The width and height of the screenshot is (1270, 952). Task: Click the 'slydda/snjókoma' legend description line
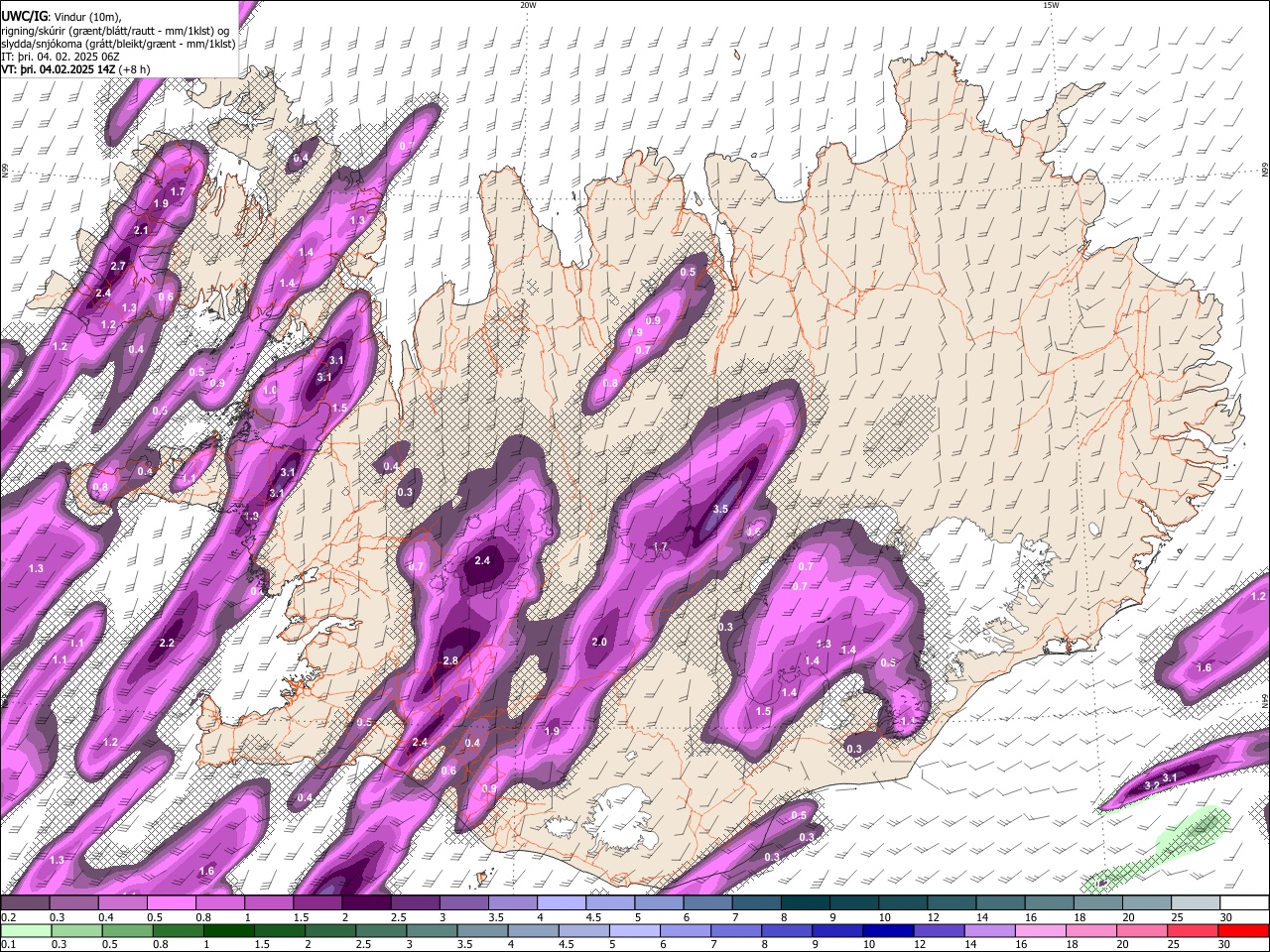coord(118,44)
